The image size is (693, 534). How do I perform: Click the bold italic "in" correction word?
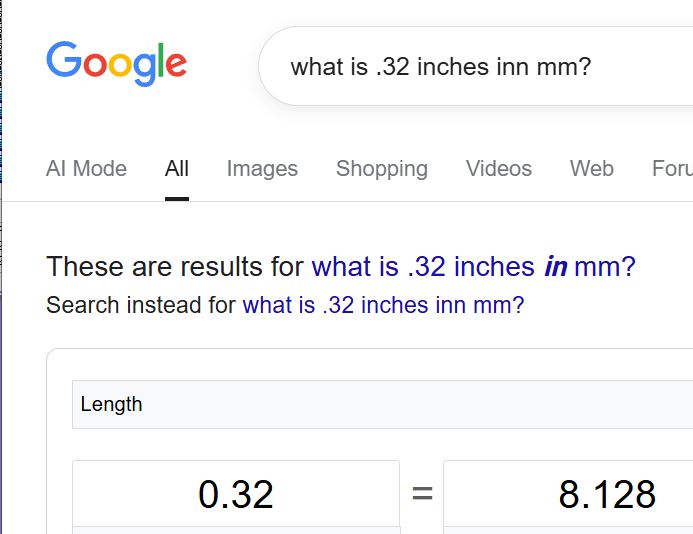point(555,267)
